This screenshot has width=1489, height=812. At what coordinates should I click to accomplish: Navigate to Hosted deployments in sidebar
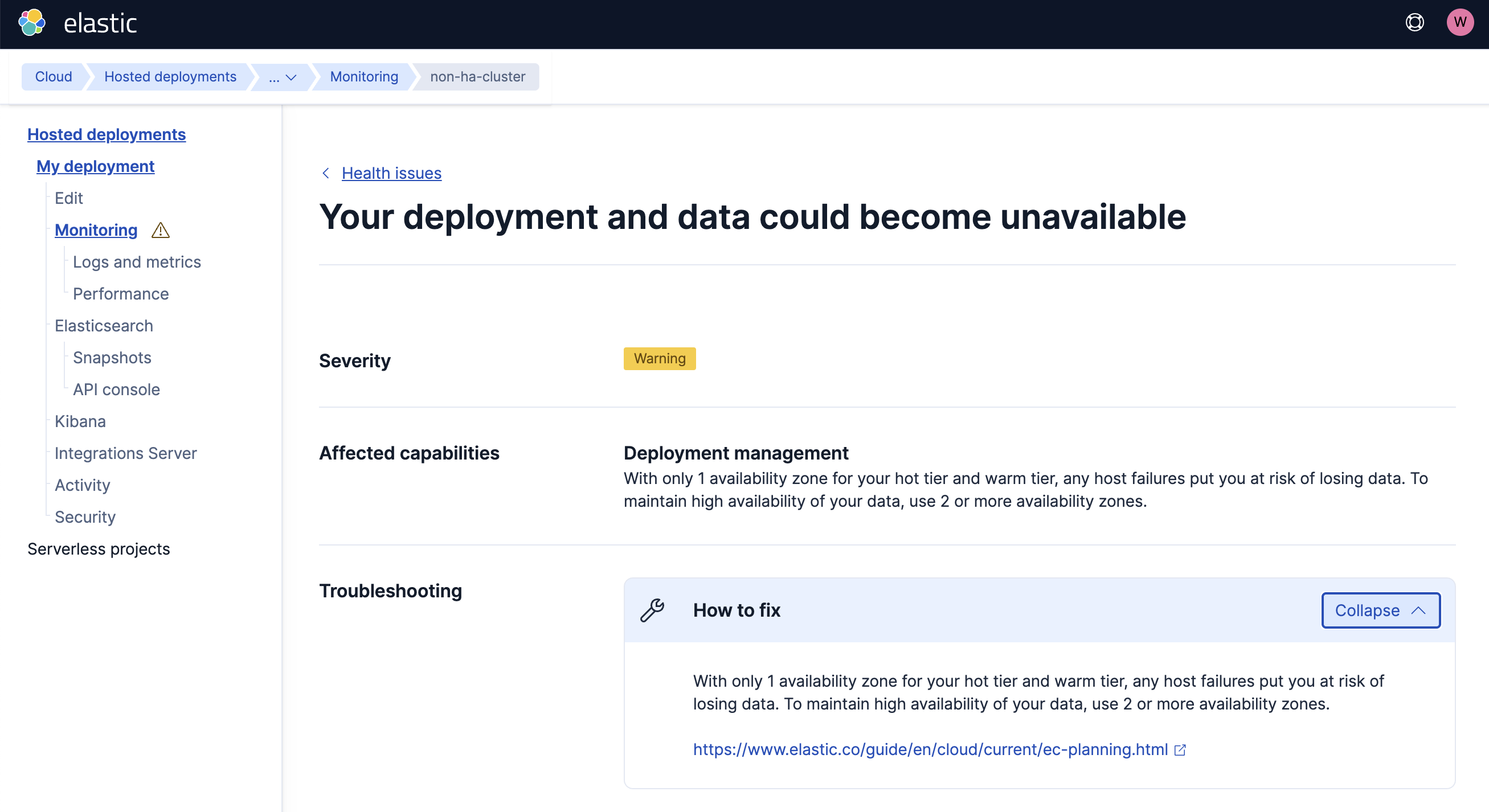click(x=107, y=134)
